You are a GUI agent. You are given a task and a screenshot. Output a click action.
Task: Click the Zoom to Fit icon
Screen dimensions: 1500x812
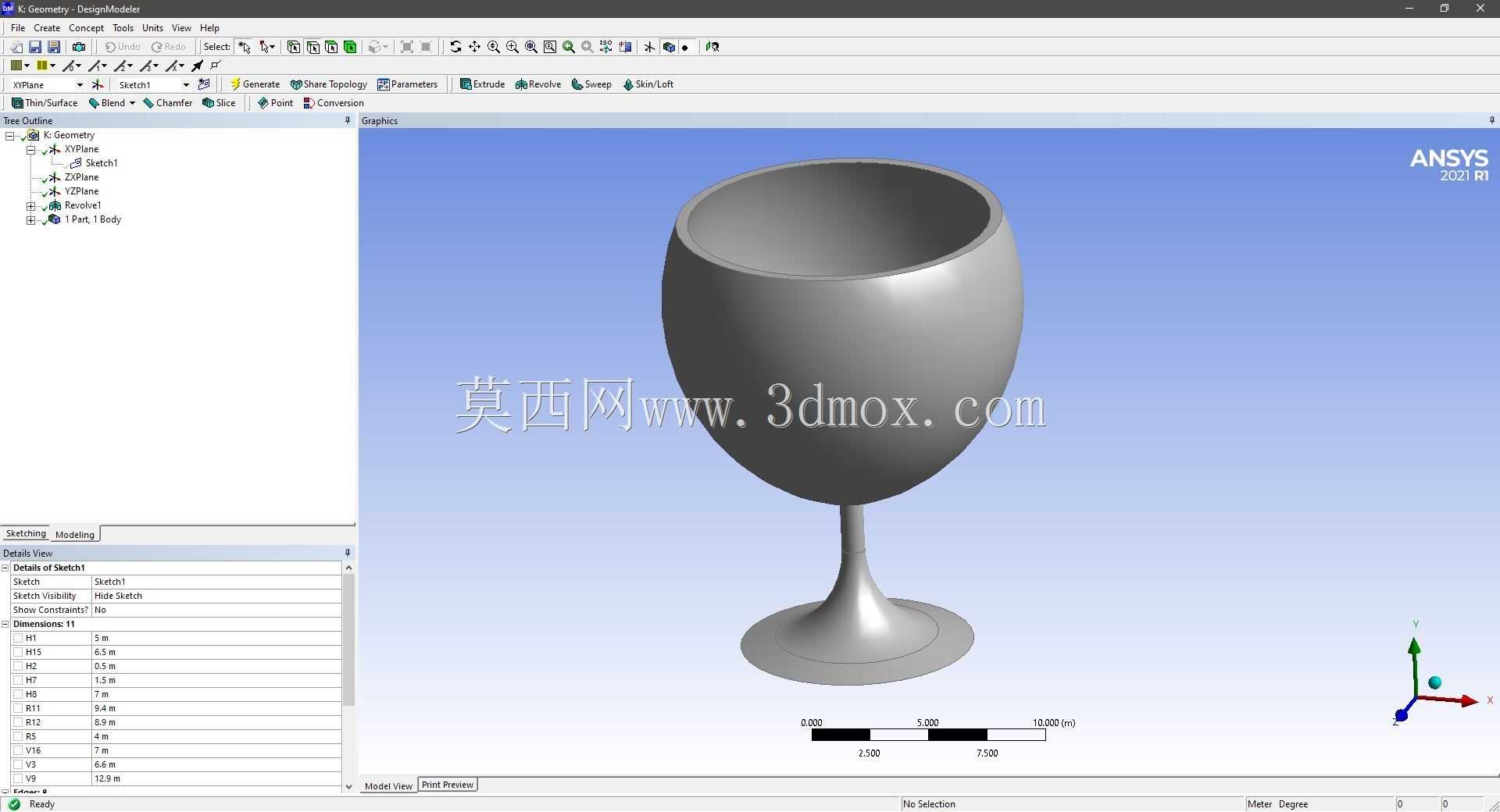pos(531,47)
